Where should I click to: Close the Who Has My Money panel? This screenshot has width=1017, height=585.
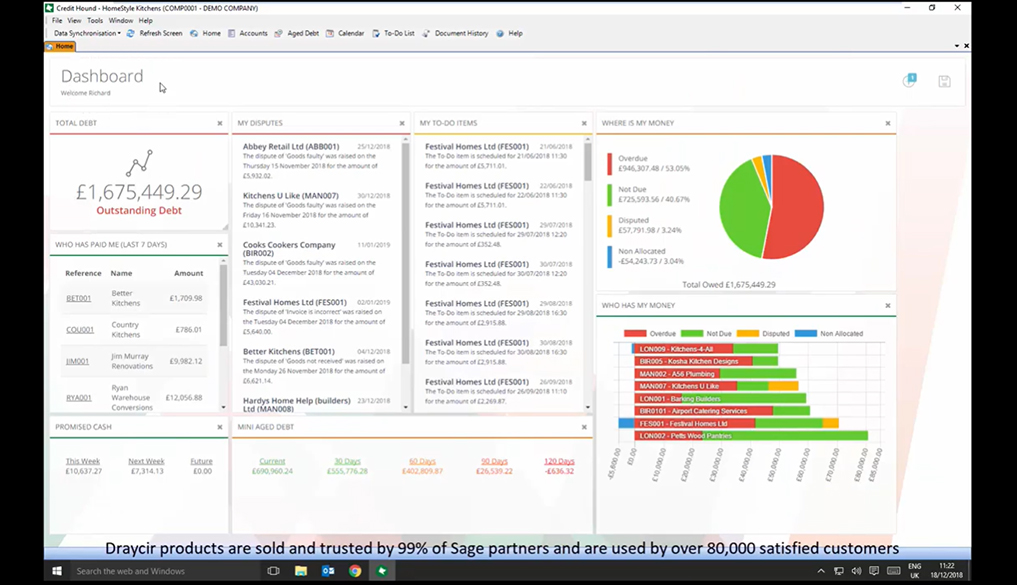888,305
